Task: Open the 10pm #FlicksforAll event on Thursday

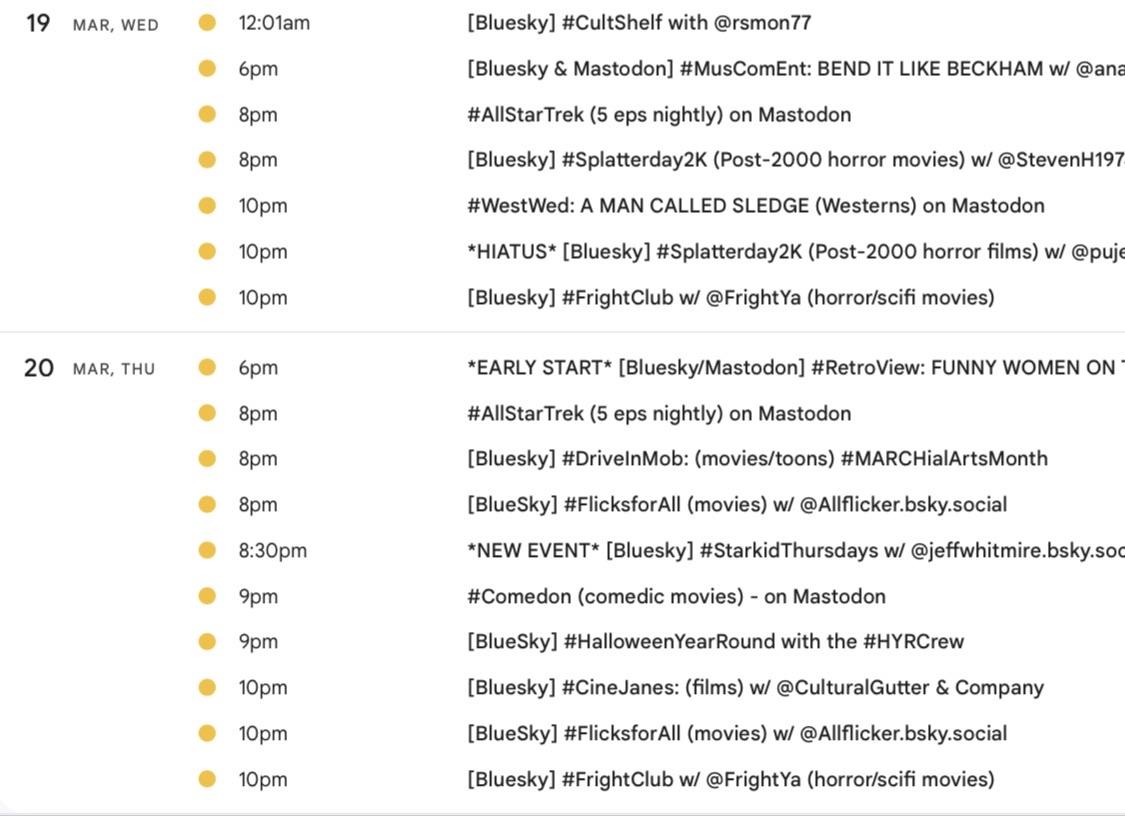Action: (737, 733)
